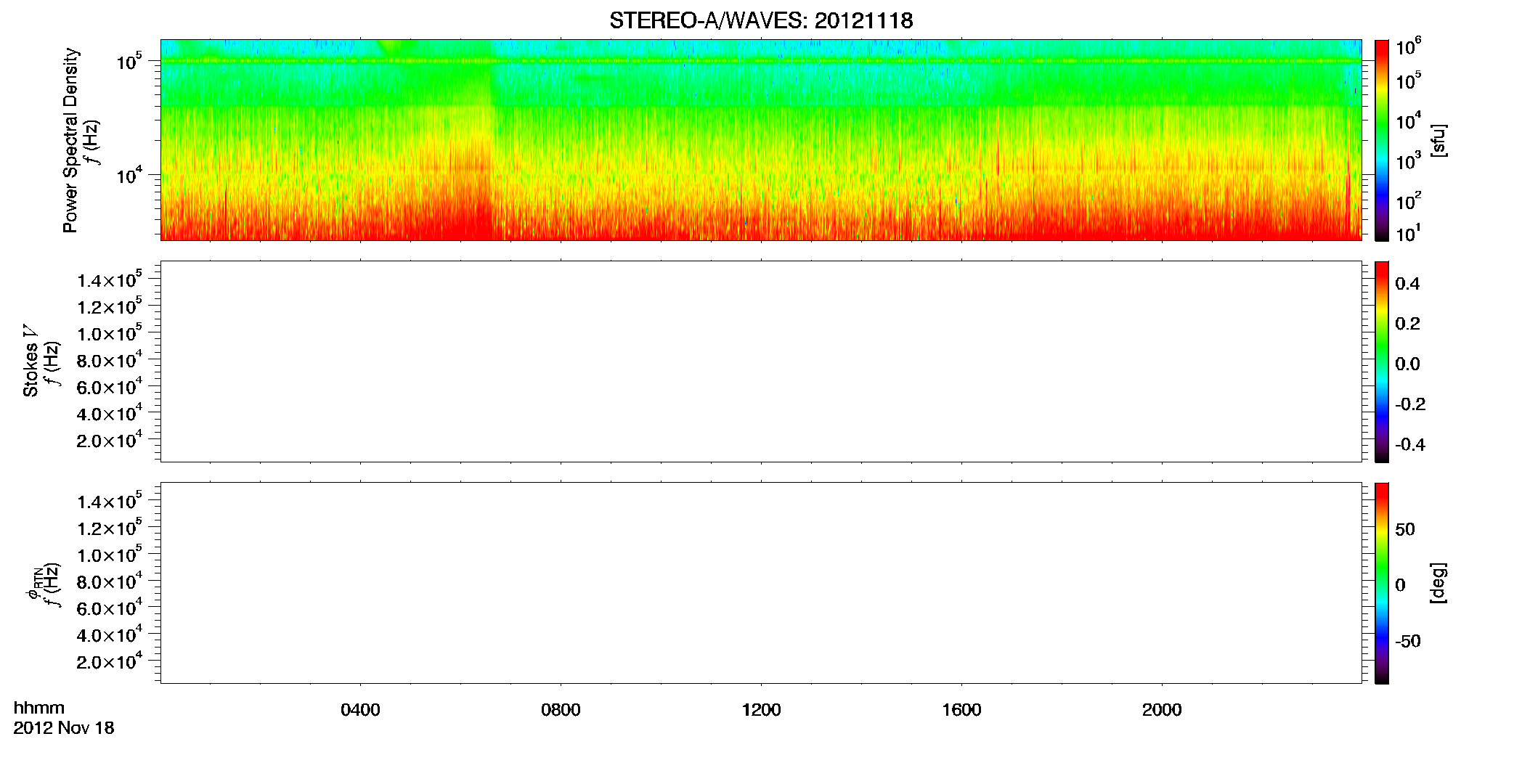
Task: Select the "0800" time tick label
Action: point(561,710)
